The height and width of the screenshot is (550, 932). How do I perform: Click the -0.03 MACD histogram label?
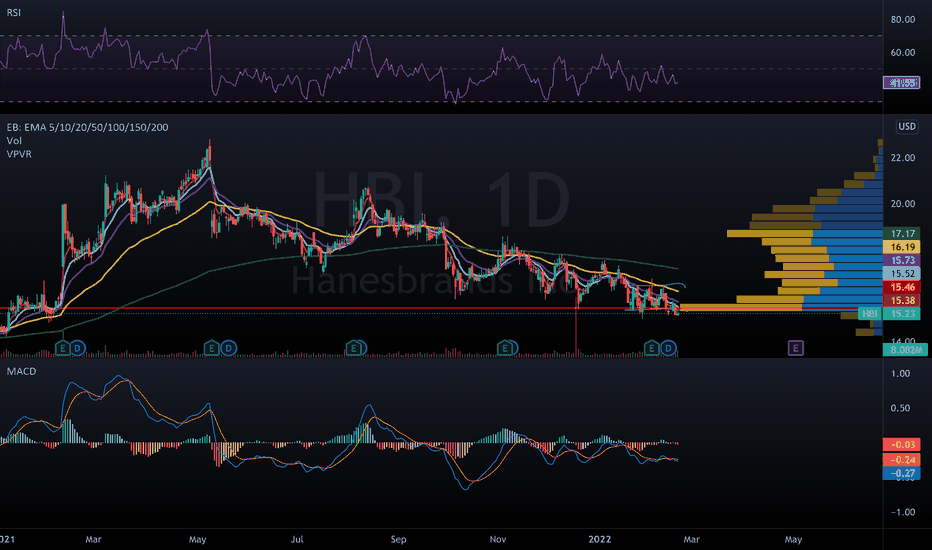[x=902, y=445]
